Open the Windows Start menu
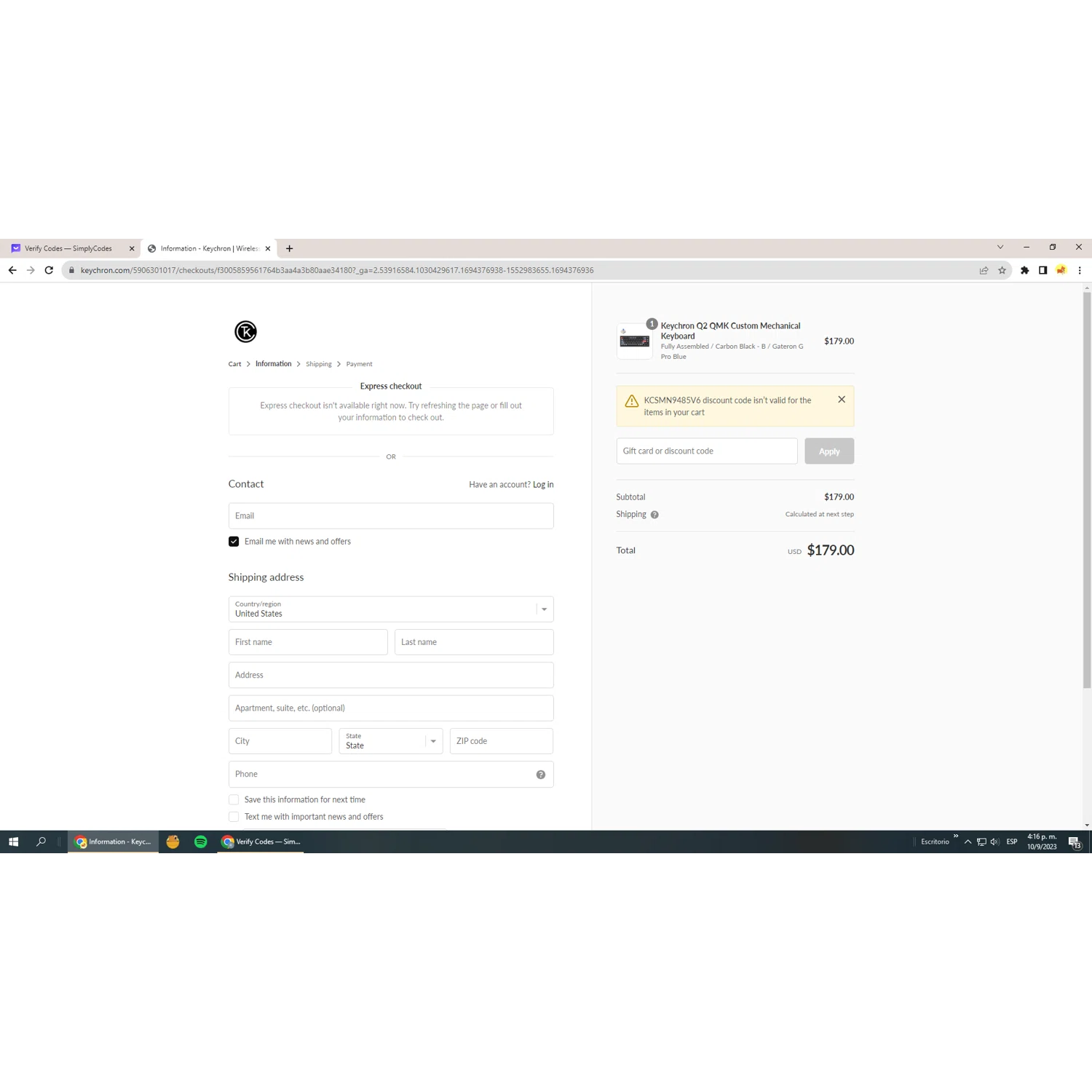Screen dimensions: 1092x1092 click(x=13, y=842)
